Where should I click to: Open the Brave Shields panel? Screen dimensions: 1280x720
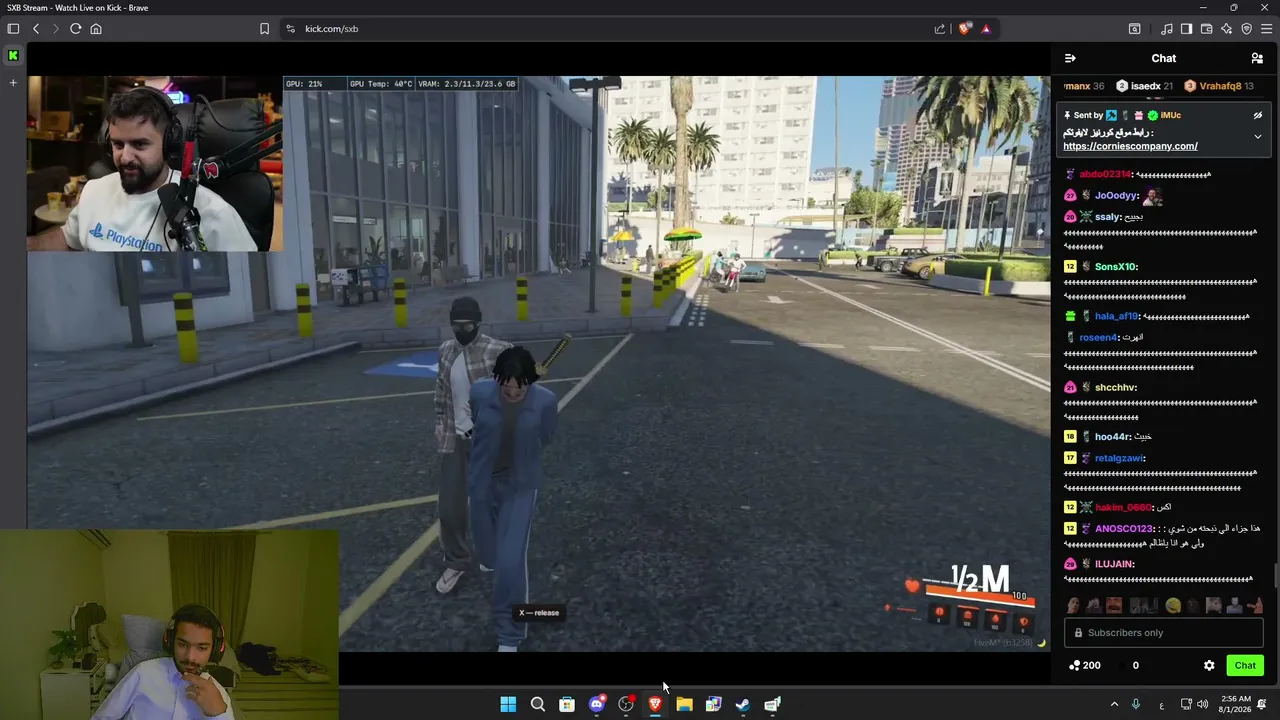tap(964, 29)
